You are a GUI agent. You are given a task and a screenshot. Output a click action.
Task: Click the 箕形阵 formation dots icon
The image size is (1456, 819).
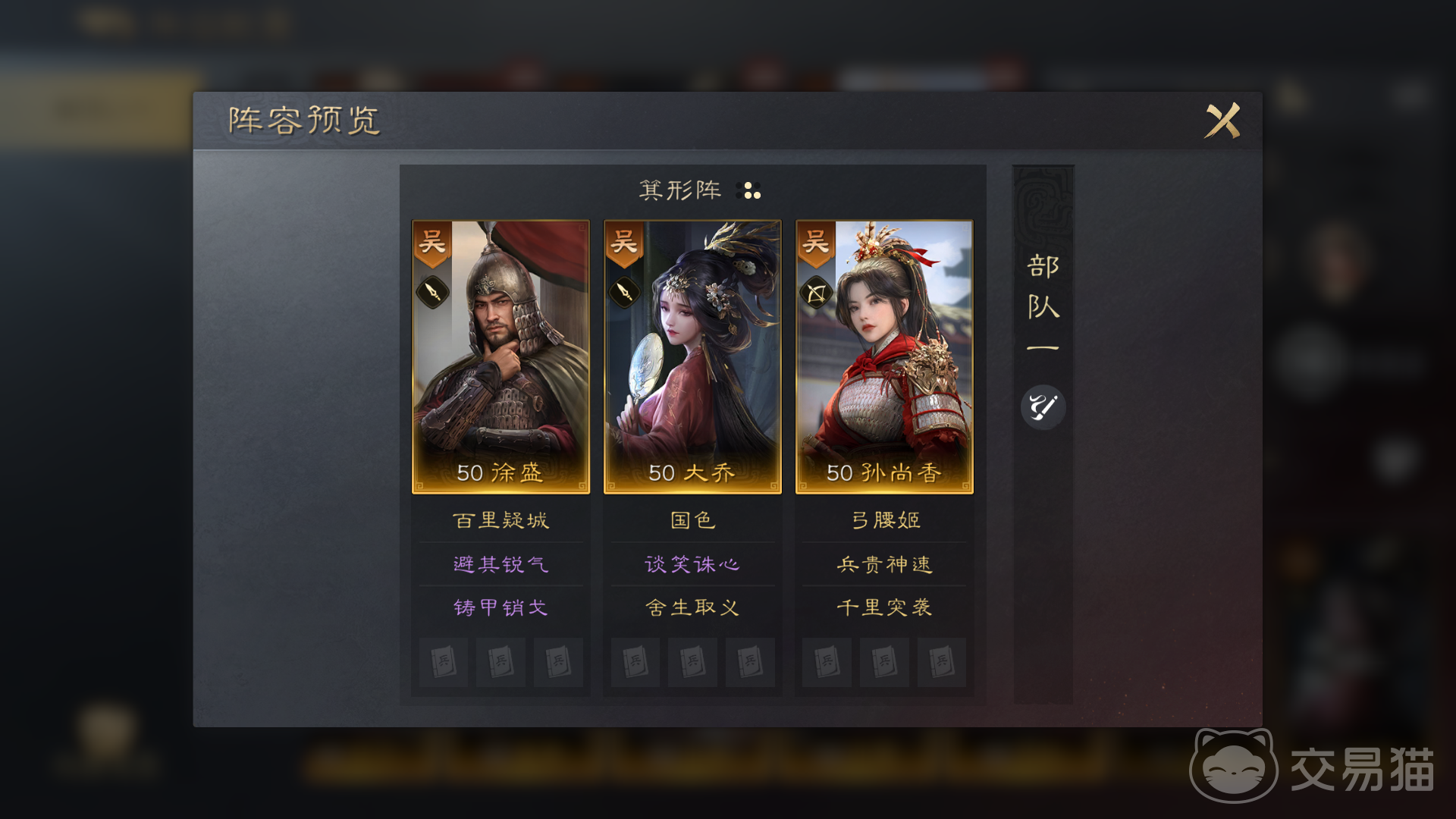click(748, 190)
